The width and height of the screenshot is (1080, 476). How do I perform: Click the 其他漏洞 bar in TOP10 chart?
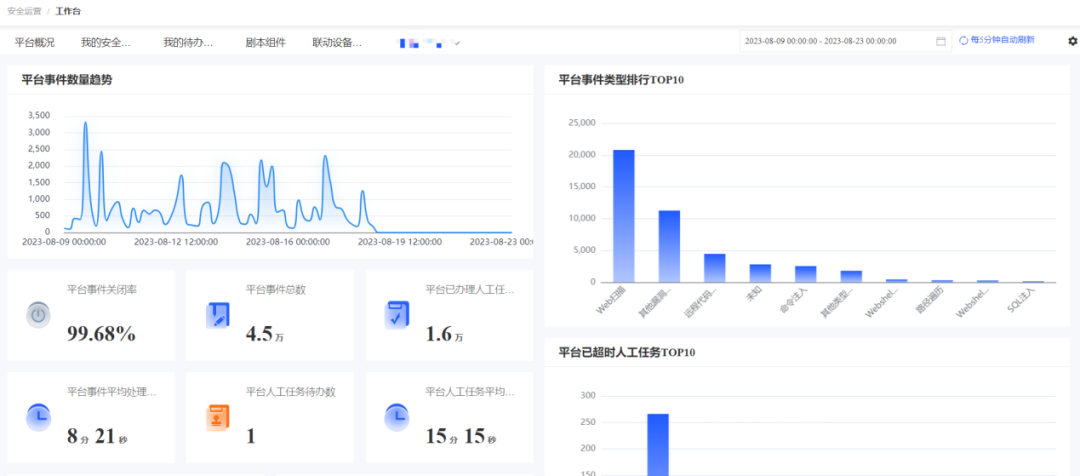[669, 246]
